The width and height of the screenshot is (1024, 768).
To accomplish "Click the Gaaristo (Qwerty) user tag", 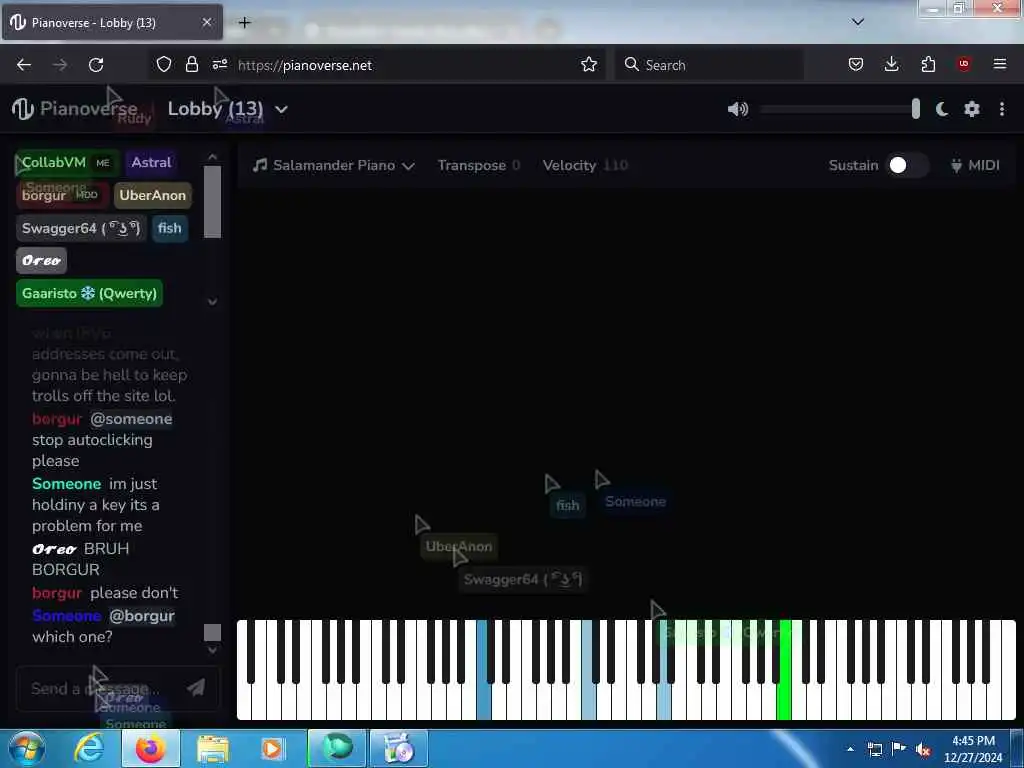I will tap(89, 293).
